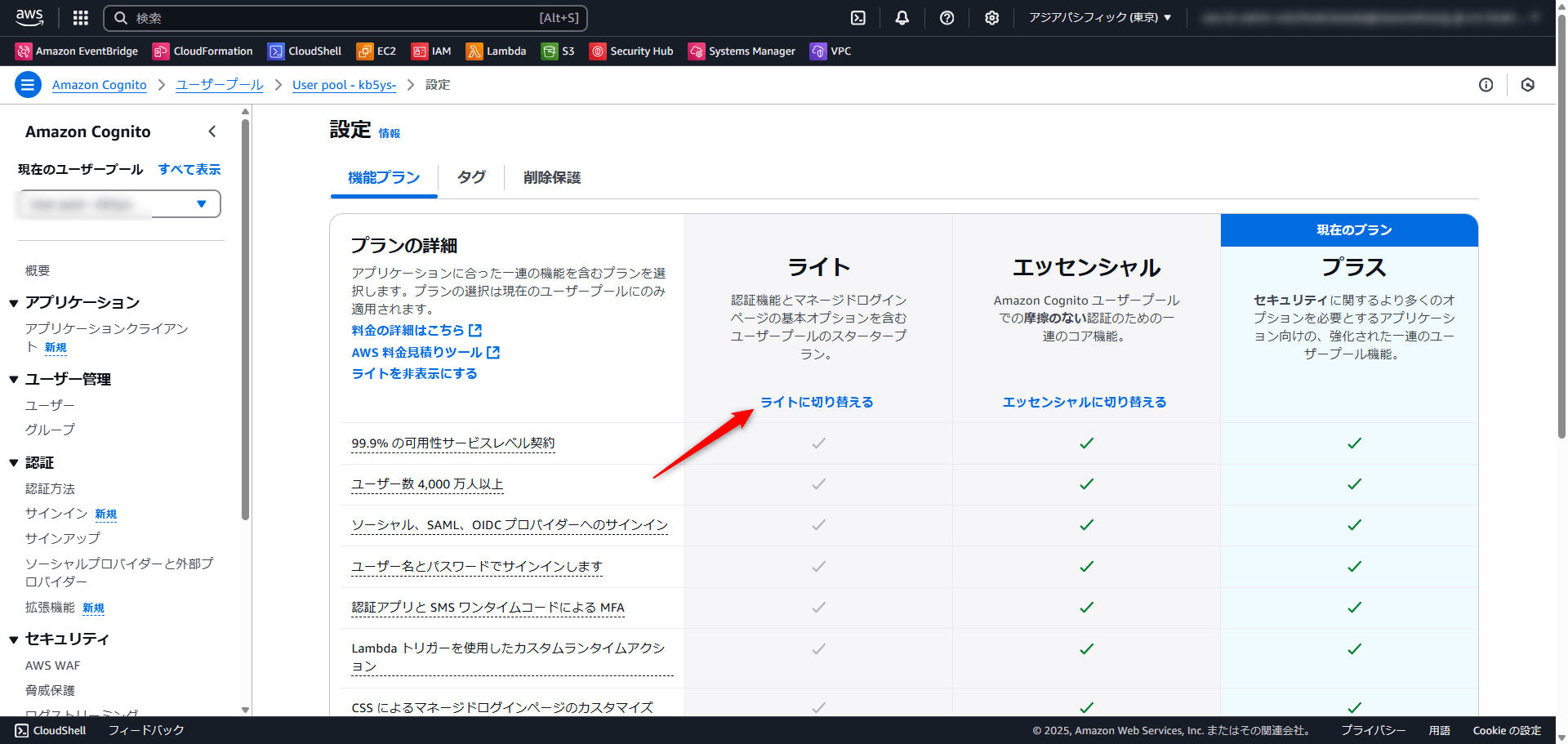Open the current user pool dropdown
The width and height of the screenshot is (1568, 744).
[x=118, y=204]
